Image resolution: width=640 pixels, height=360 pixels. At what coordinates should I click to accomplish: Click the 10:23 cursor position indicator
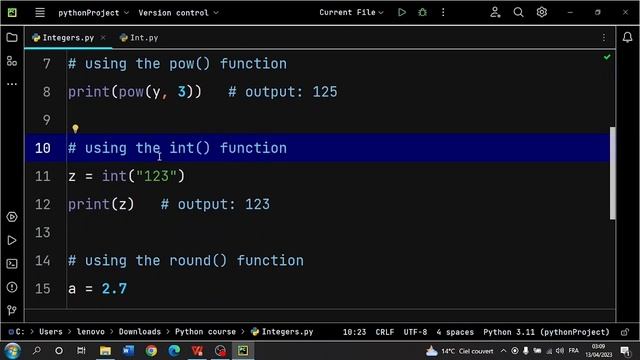coord(354,332)
